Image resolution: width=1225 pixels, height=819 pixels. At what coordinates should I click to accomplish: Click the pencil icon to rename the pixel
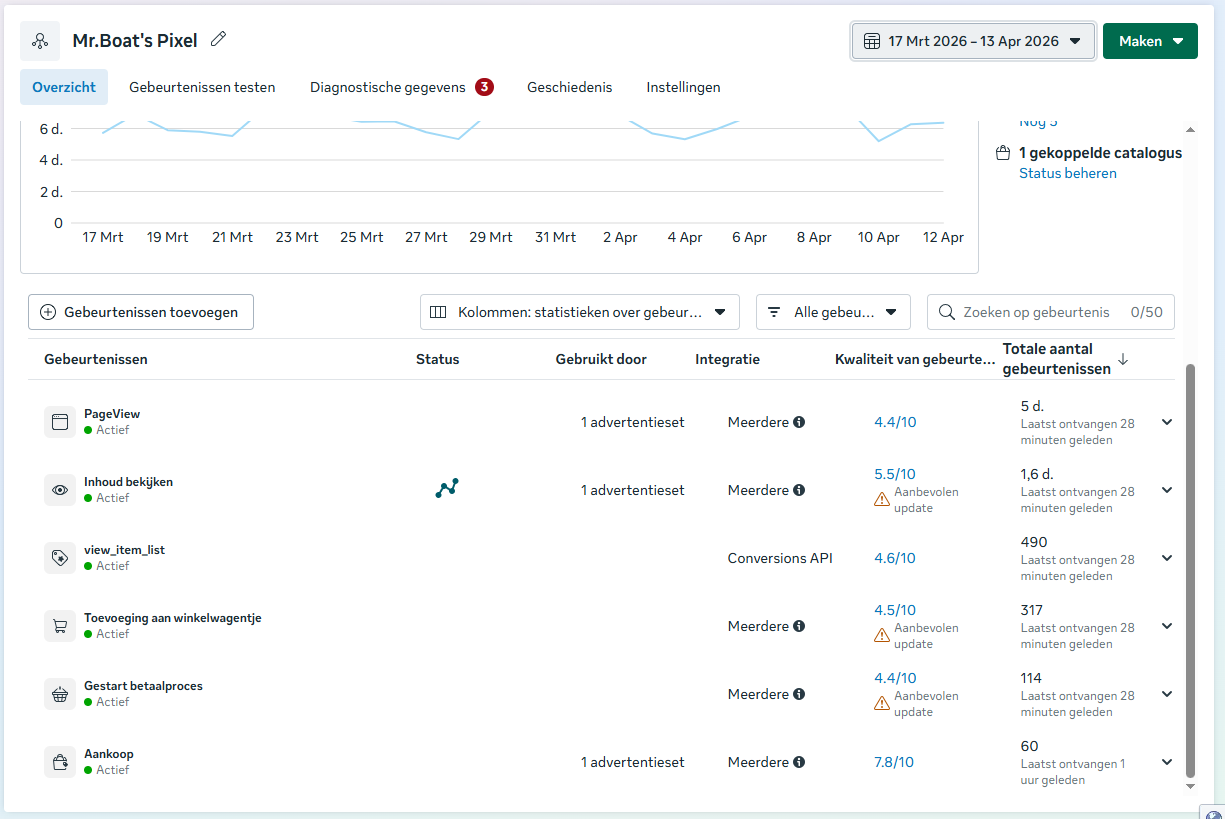click(219, 40)
